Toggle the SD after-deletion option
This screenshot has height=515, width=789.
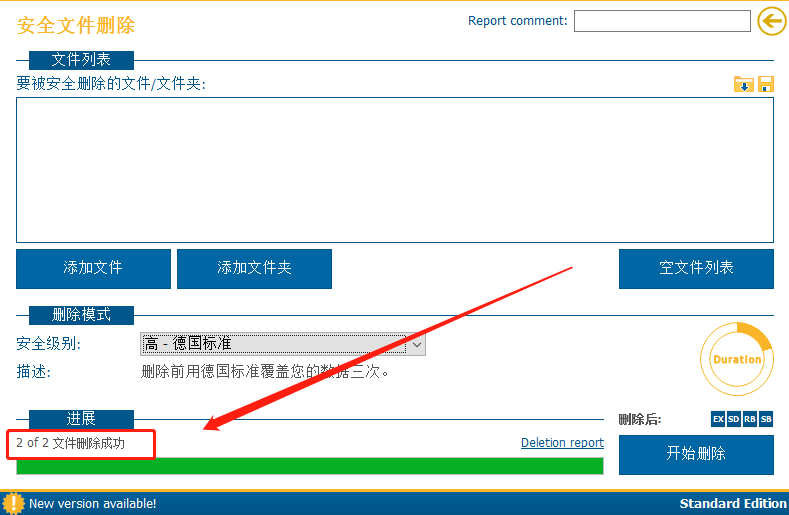(x=734, y=419)
